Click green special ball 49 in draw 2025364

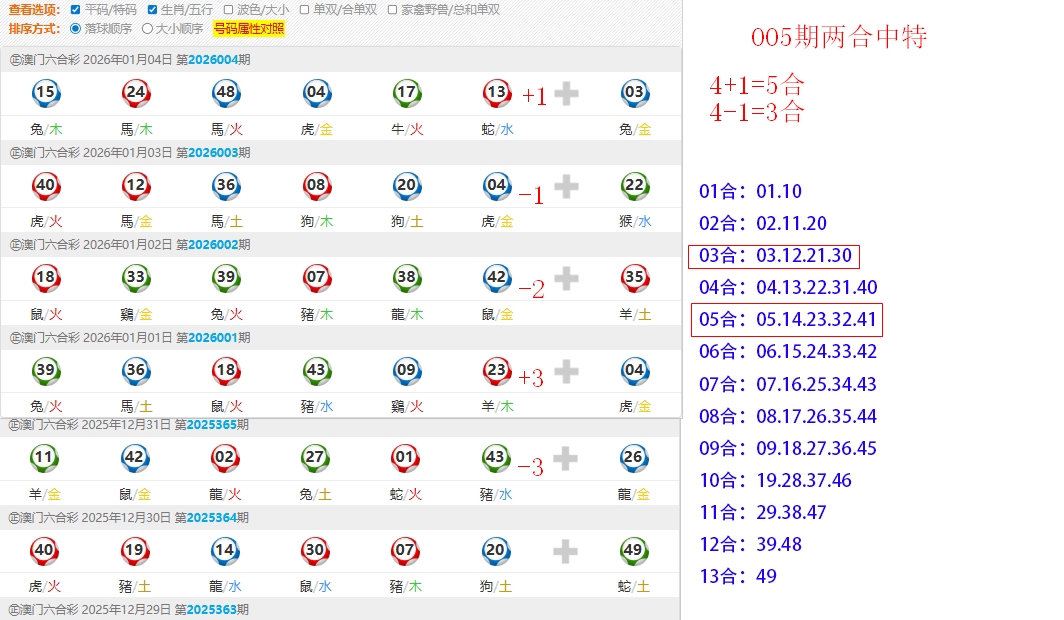click(632, 550)
